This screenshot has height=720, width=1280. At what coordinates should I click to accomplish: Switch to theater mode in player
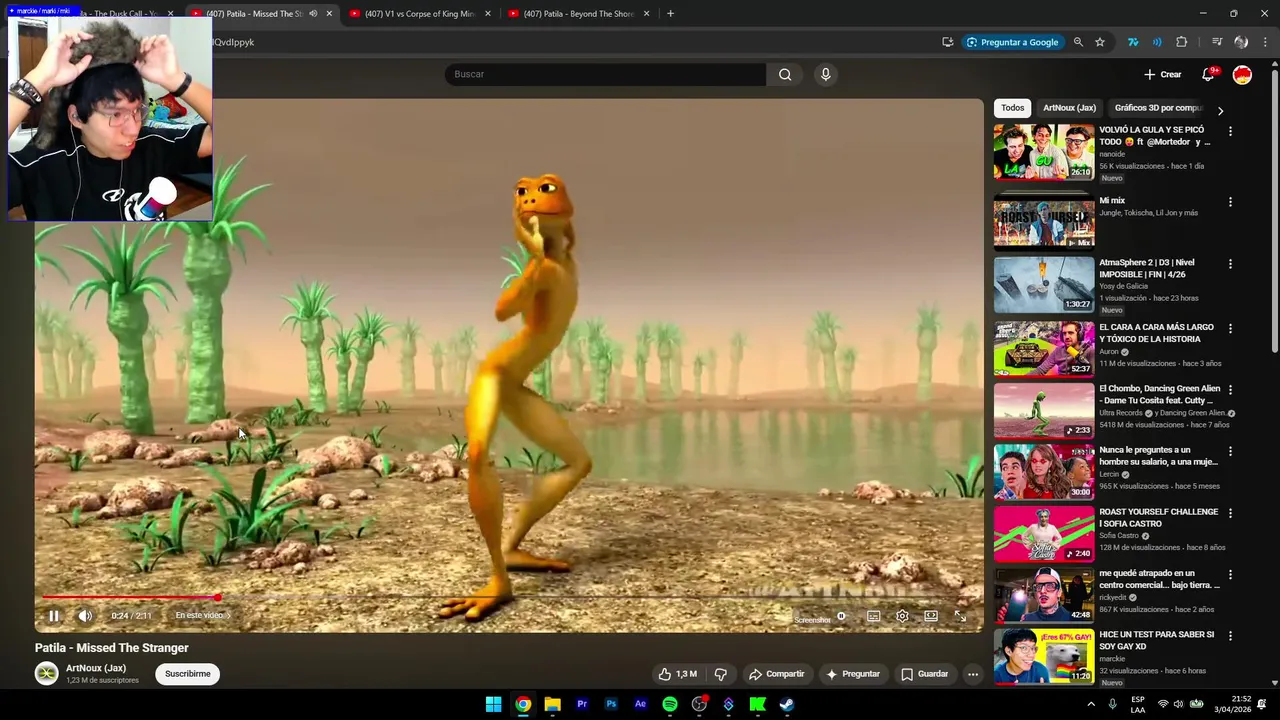click(931, 616)
